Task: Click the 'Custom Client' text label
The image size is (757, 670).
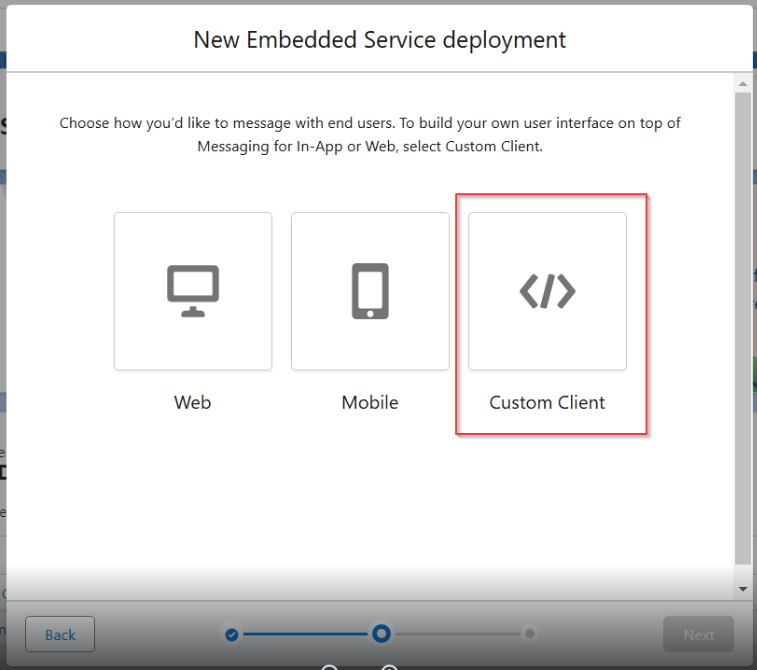Action: (x=547, y=403)
